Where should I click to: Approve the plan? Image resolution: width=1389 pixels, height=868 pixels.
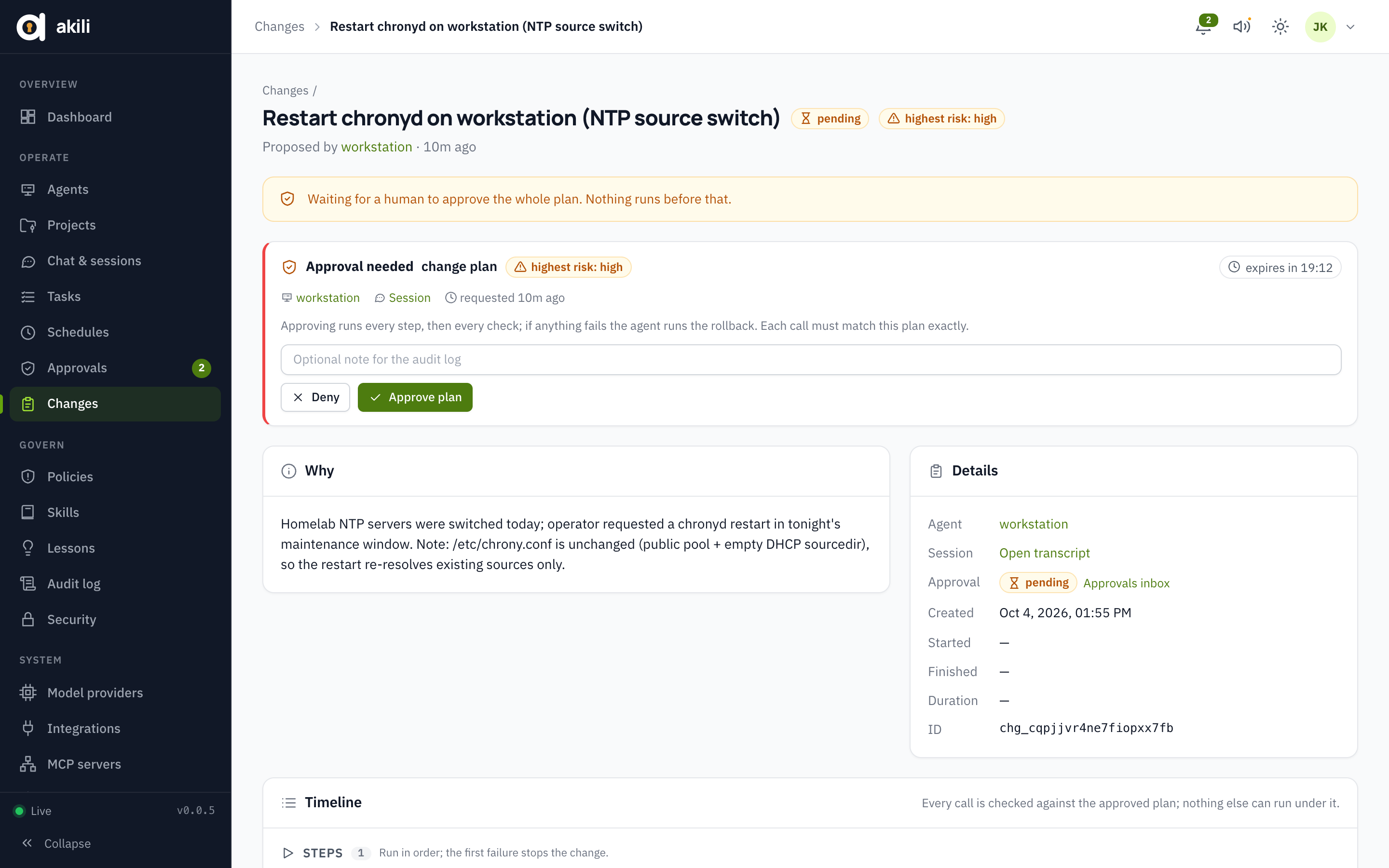(x=415, y=397)
